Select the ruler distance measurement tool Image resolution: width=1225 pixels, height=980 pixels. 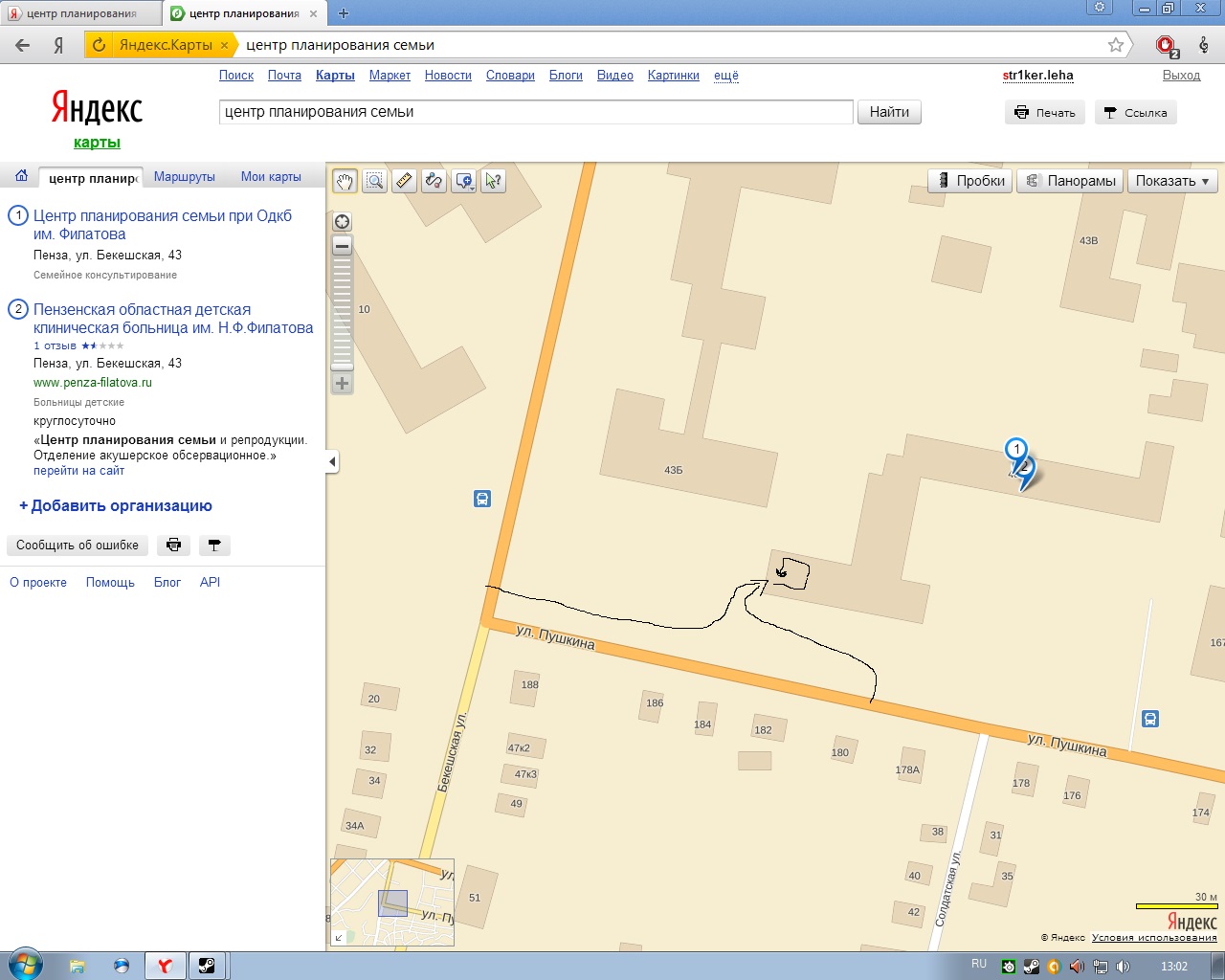(404, 181)
